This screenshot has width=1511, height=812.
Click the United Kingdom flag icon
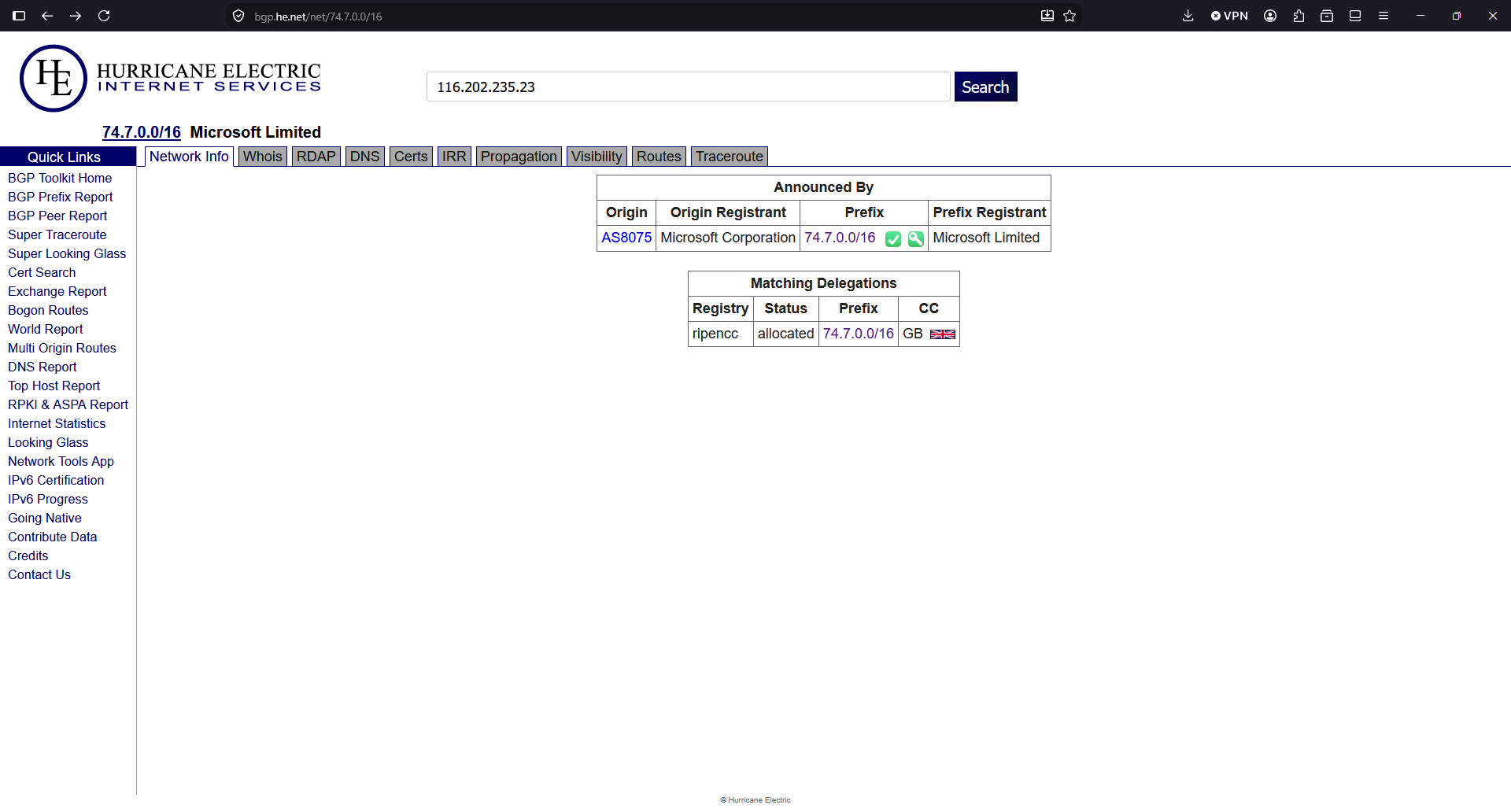point(943,334)
